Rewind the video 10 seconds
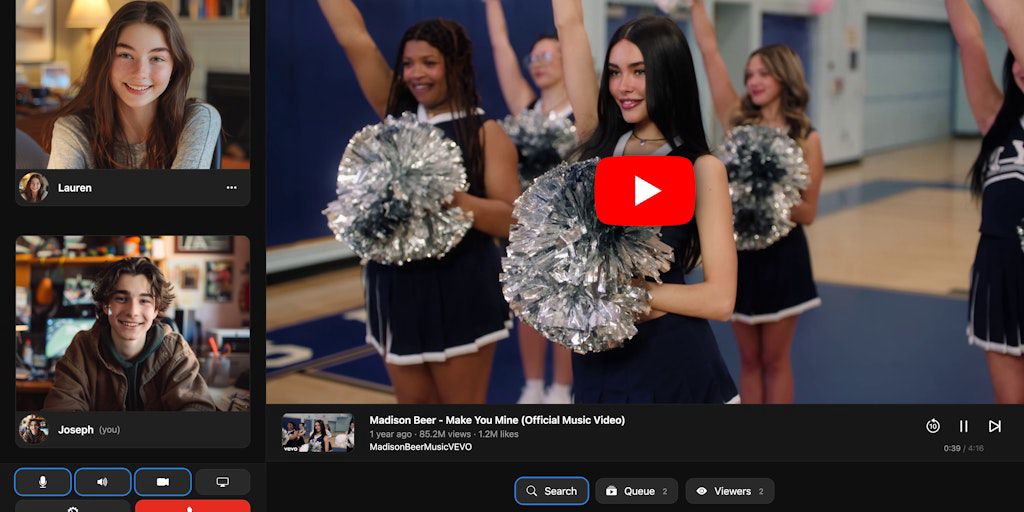This screenshot has height=512, width=1024. click(x=932, y=426)
